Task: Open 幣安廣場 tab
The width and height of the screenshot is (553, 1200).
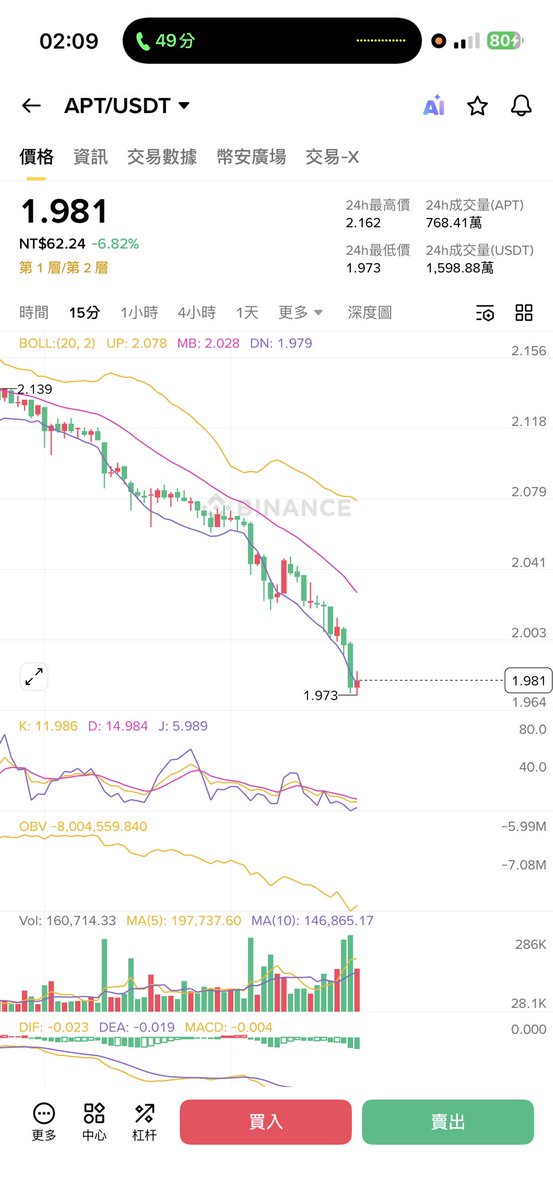Action: click(251, 157)
